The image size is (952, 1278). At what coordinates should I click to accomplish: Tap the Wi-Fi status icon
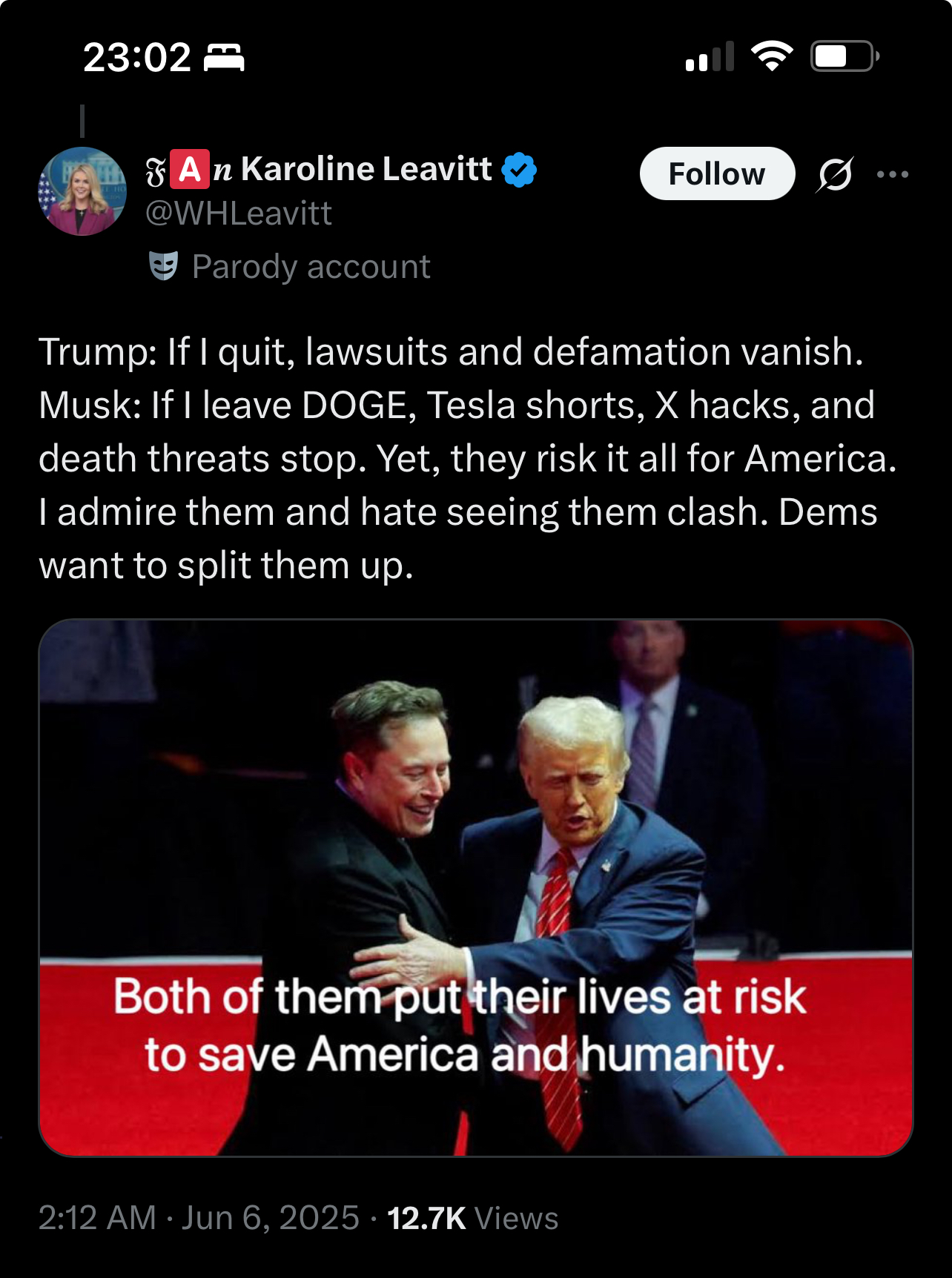[772, 56]
